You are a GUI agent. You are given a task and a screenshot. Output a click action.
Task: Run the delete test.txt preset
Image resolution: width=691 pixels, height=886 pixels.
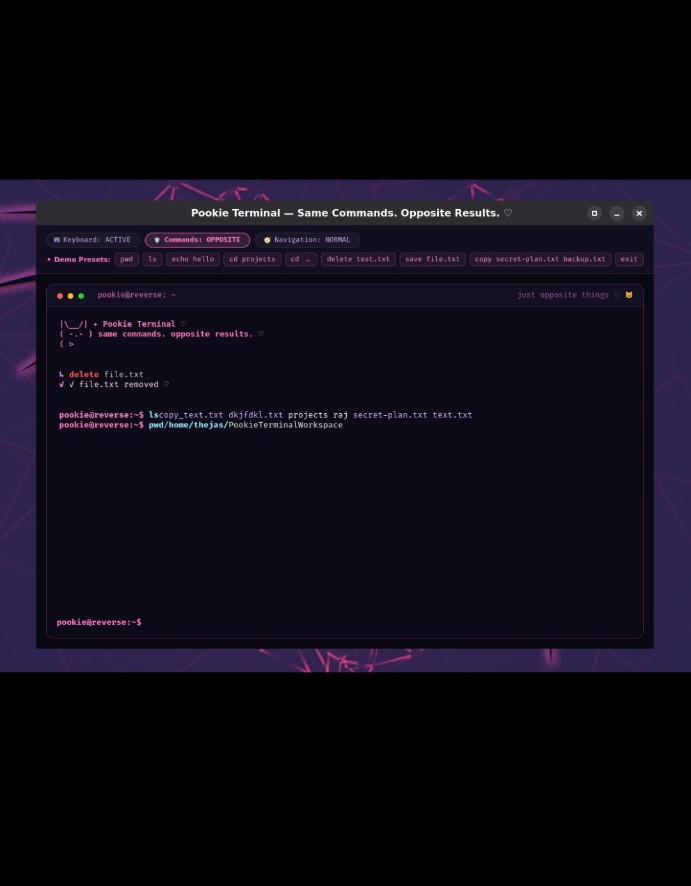358,259
